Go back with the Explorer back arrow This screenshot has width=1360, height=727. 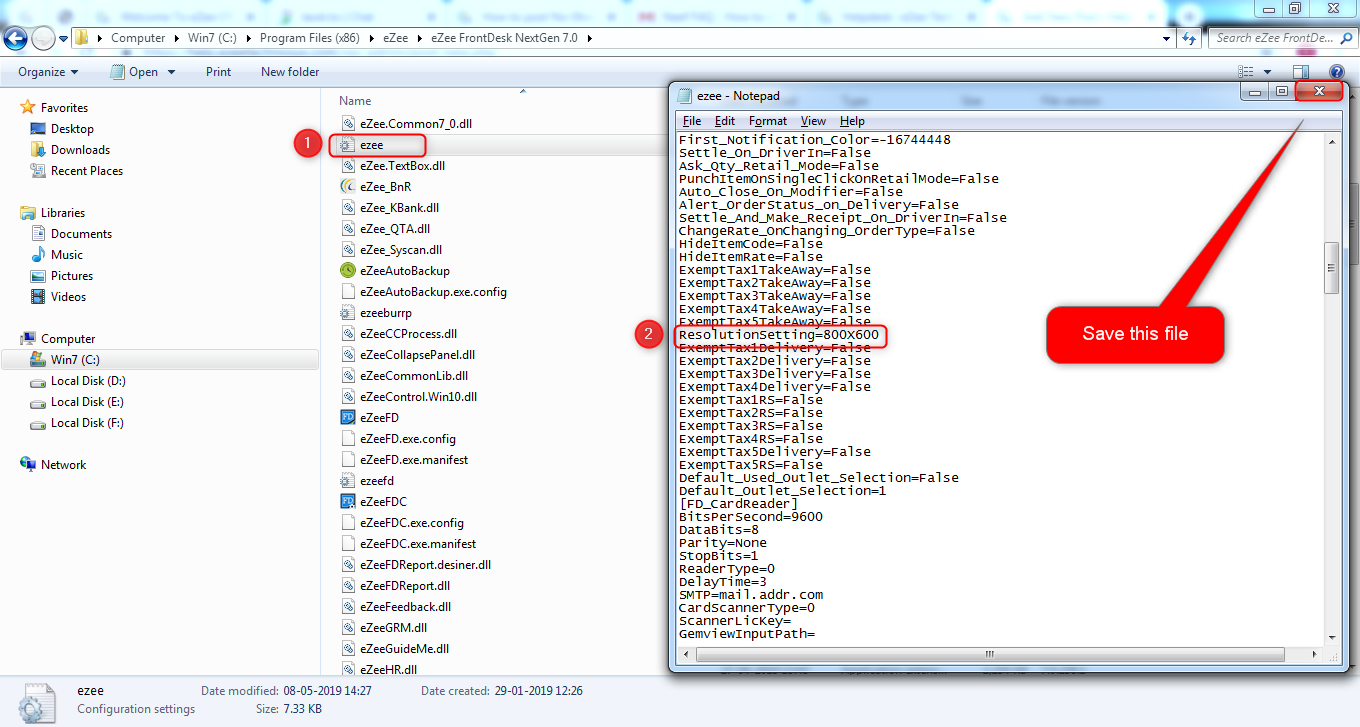[16, 38]
